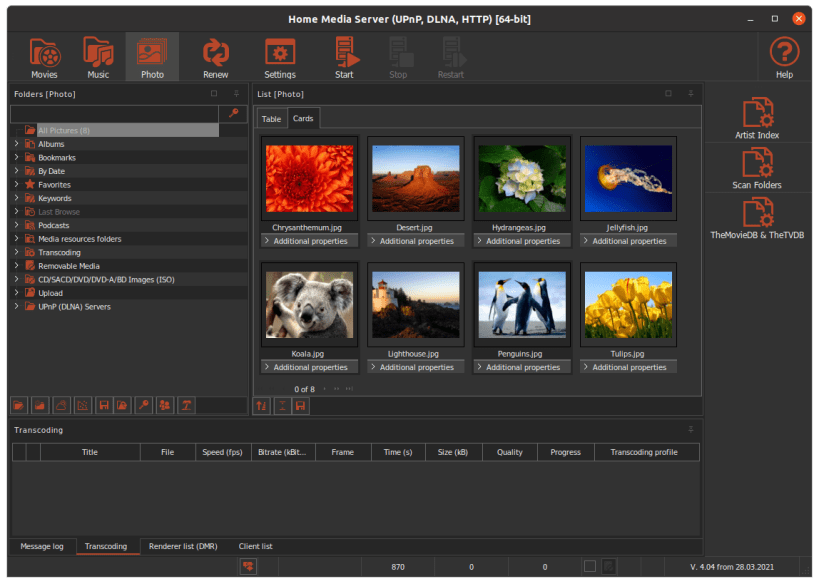Expand Additional properties for Koala.jpg
Viewport: 819px width, 584px height.
click(310, 367)
